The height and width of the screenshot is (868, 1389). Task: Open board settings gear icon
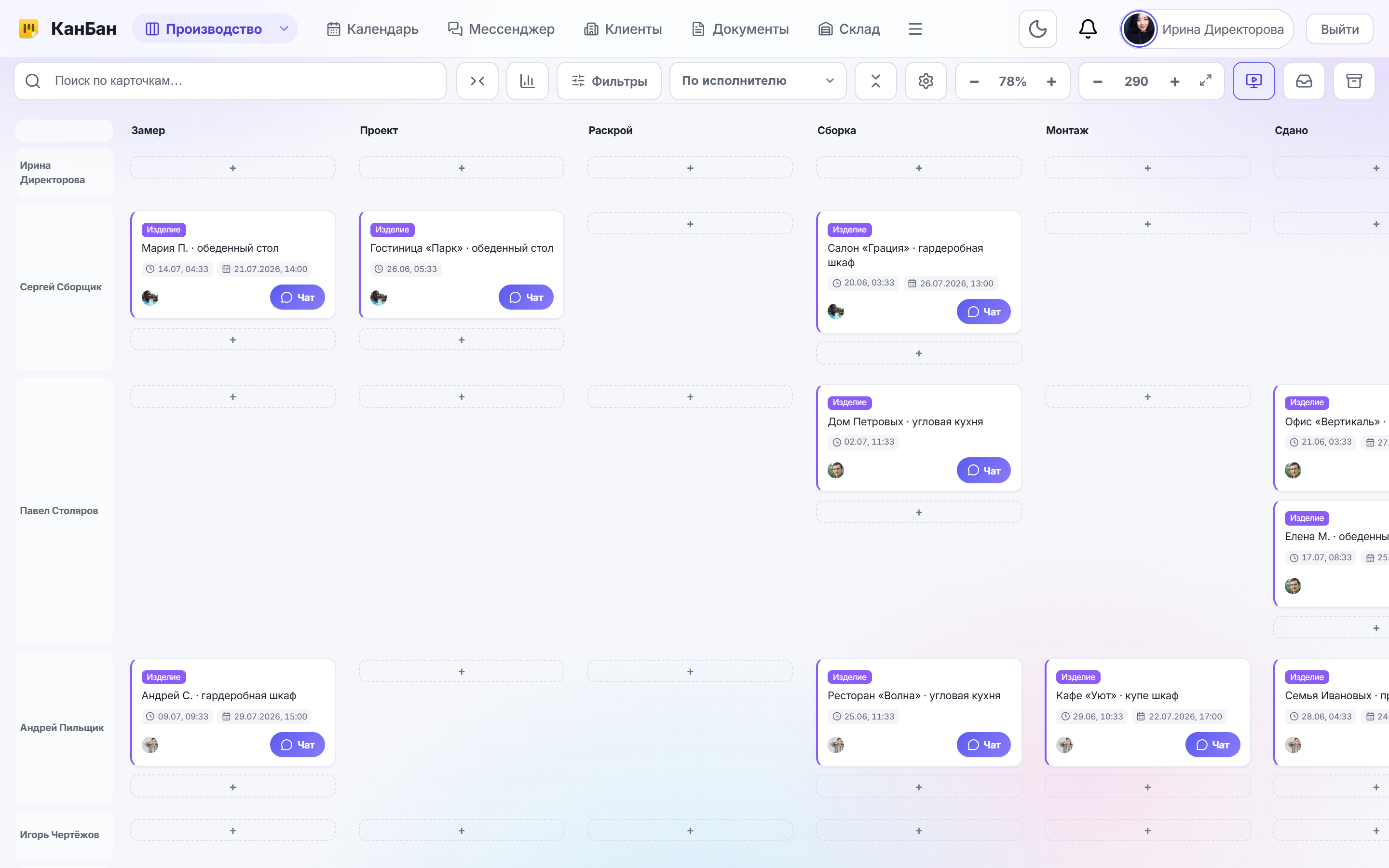[x=925, y=81]
